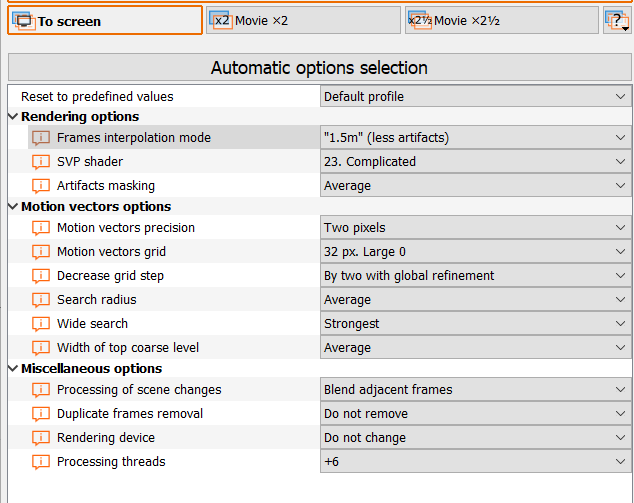Open the SVP shader dropdown
Viewport: 634px width, 503px height.
click(x=476, y=162)
